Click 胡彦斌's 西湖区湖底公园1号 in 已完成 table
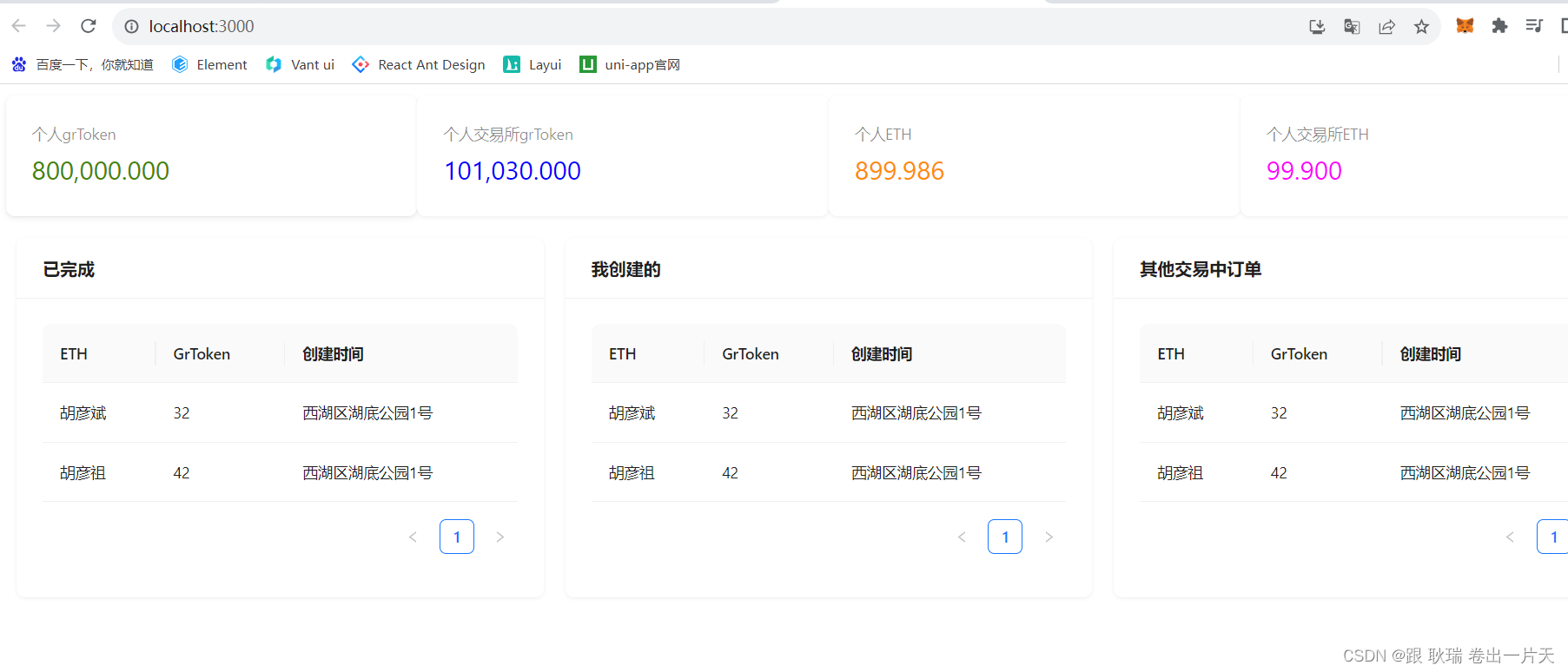 367,413
